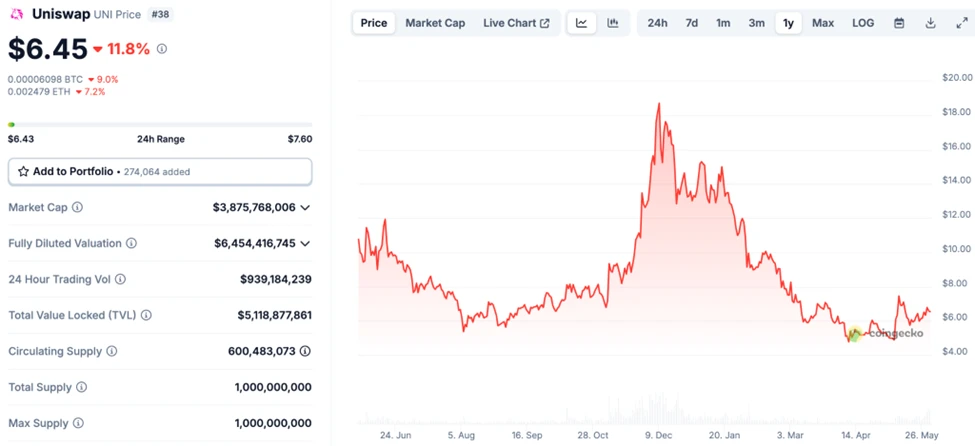Image resolution: width=975 pixels, height=446 pixels.
Task: Select the 7d time range
Action: (x=691, y=23)
